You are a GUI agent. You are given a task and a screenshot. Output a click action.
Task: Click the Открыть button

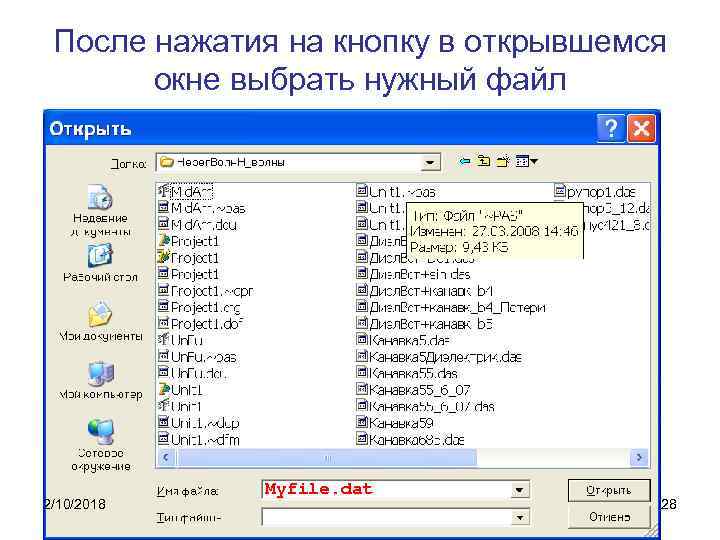pyautogui.click(x=609, y=490)
